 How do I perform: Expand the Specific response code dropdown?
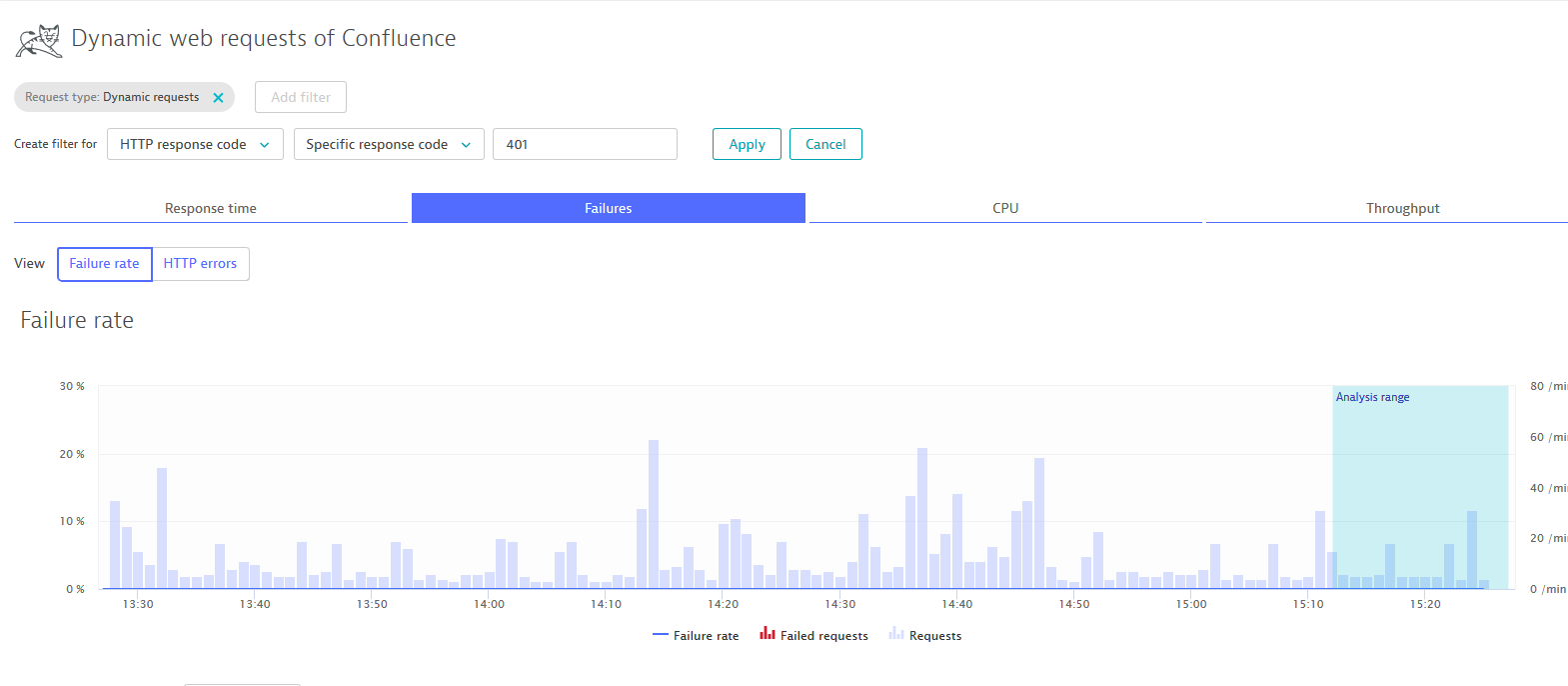tap(388, 144)
